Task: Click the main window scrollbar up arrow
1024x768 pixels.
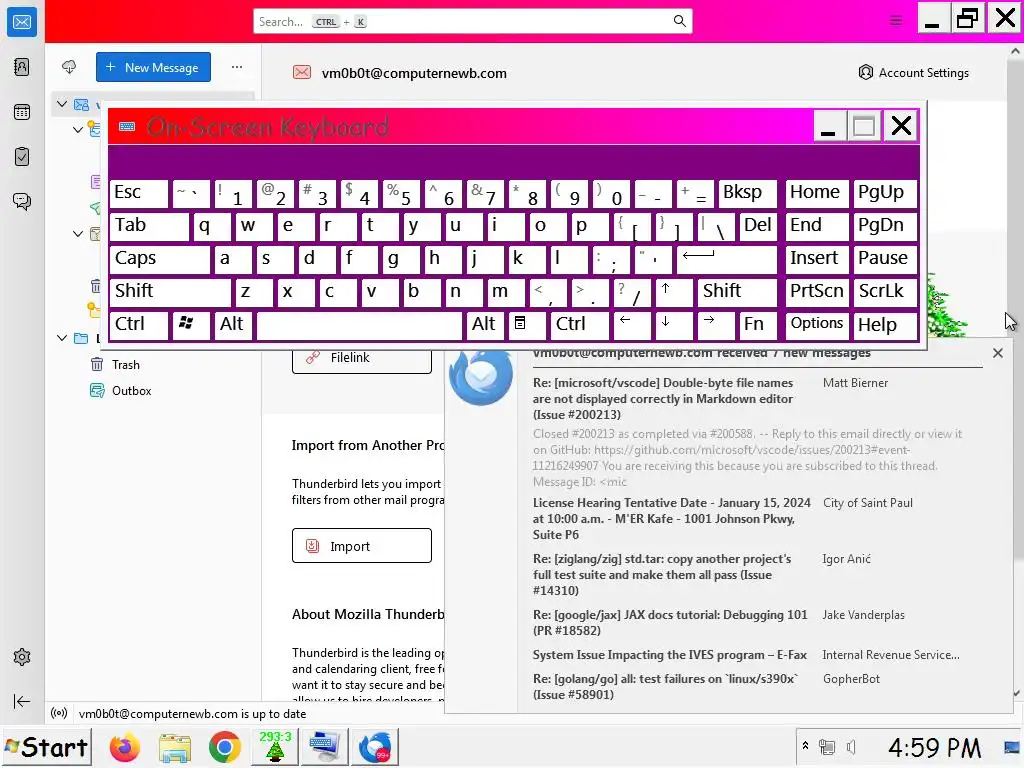Action: tap(1016, 52)
